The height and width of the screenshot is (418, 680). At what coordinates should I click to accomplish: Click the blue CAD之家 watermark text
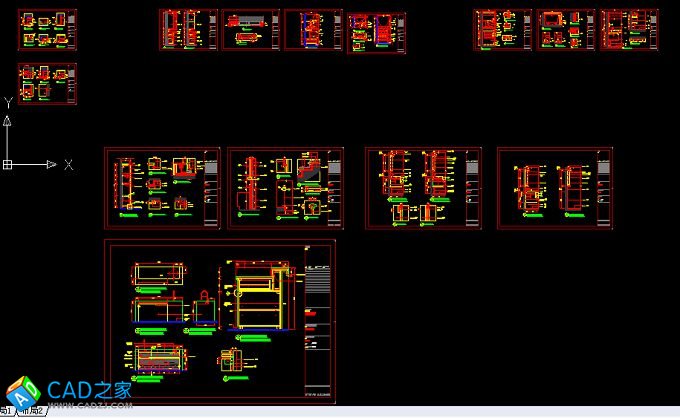[90, 389]
